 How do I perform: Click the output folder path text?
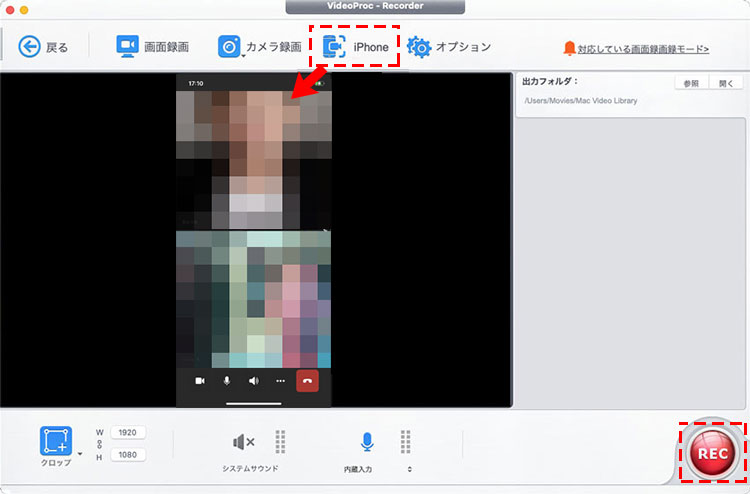point(581,101)
